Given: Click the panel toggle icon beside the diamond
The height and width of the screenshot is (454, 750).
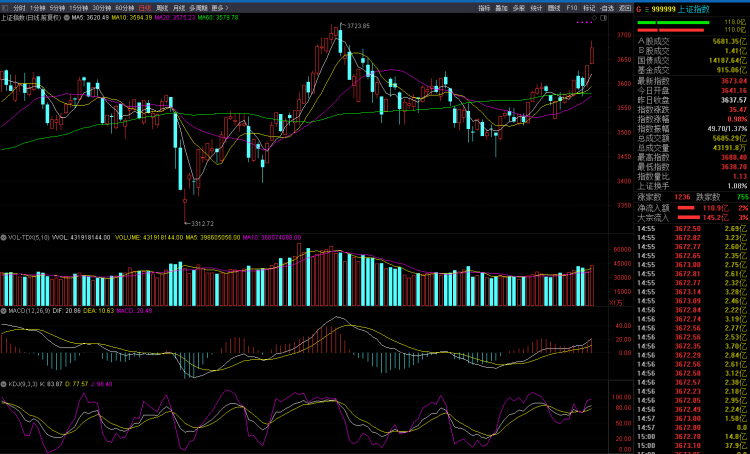Looking at the screenshot, I should (x=605, y=17).
